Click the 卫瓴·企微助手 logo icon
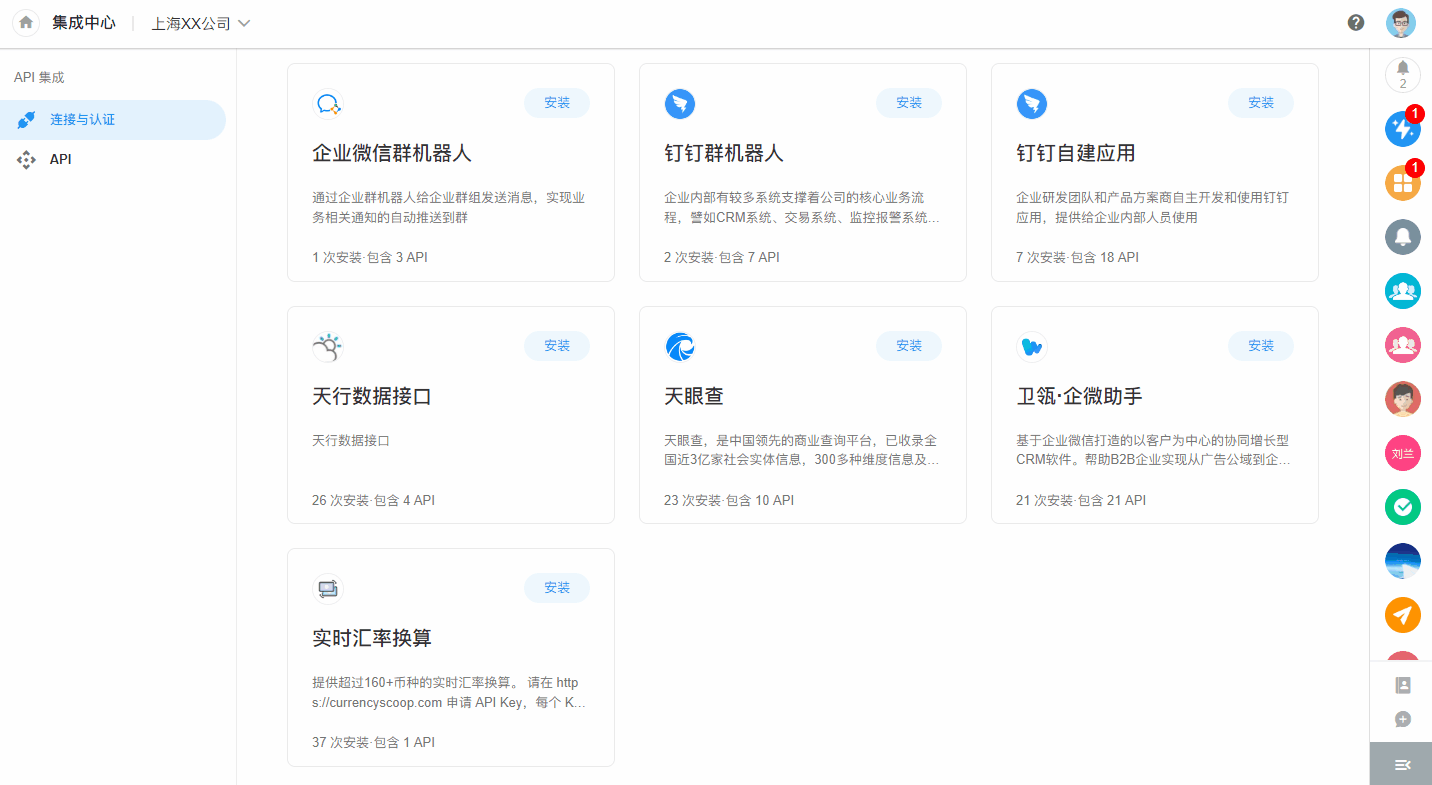The height and width of the screenshot is (785, 1432). tap(1032, 346)
